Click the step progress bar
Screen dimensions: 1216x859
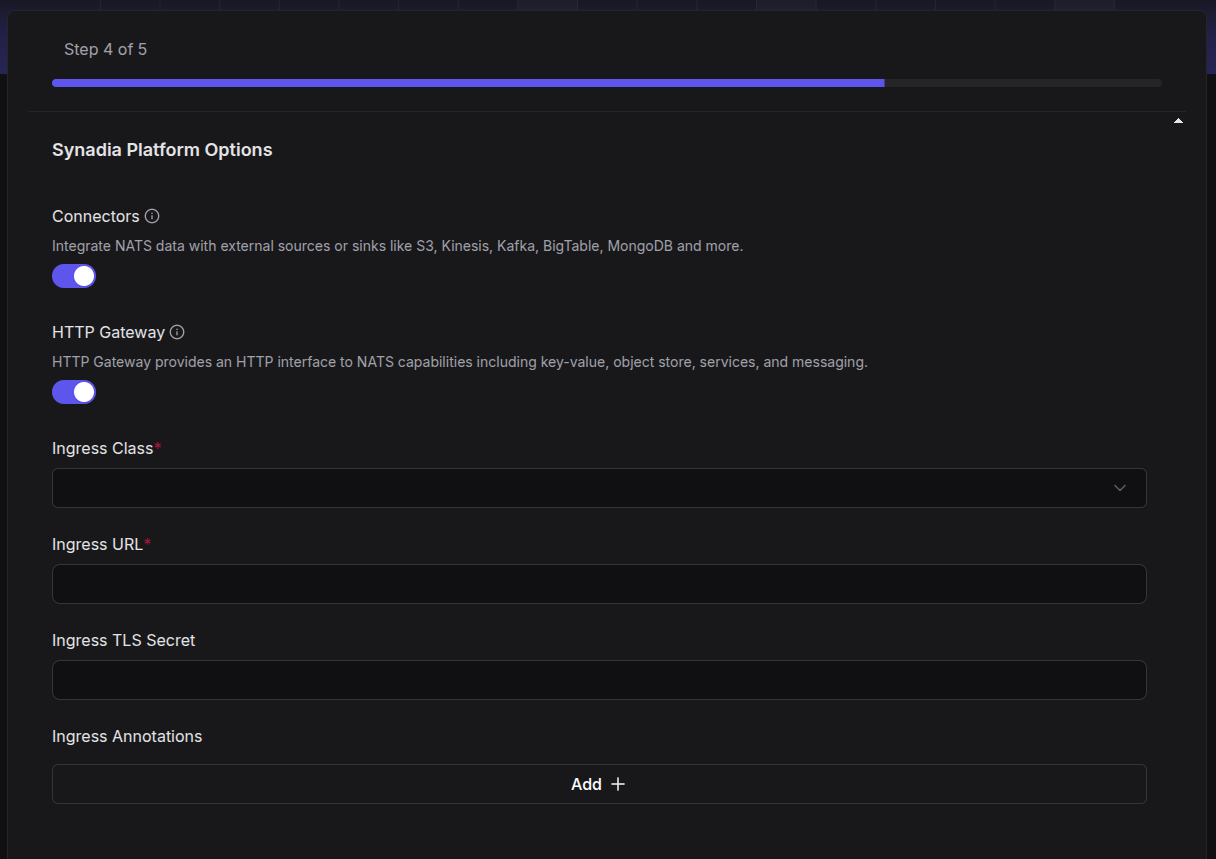607,83
